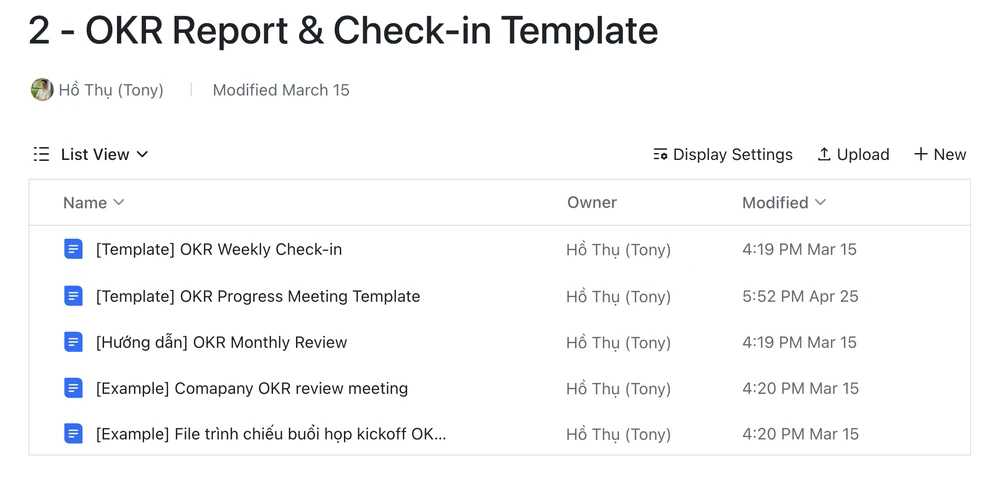
Task: Expand the List View dropdown
Action: pyautogui.click(x=142, y=154)
